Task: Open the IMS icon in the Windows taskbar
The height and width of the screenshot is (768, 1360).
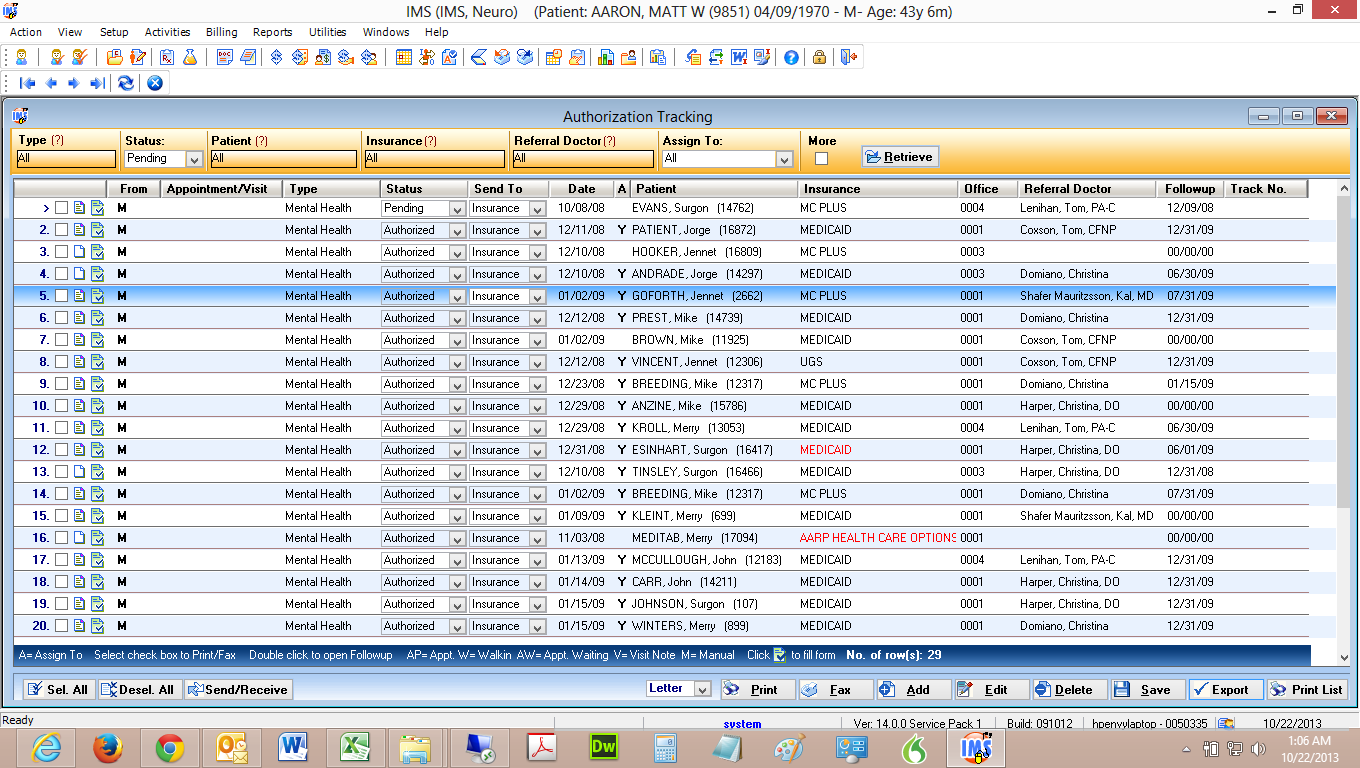Action: point(975,747)
